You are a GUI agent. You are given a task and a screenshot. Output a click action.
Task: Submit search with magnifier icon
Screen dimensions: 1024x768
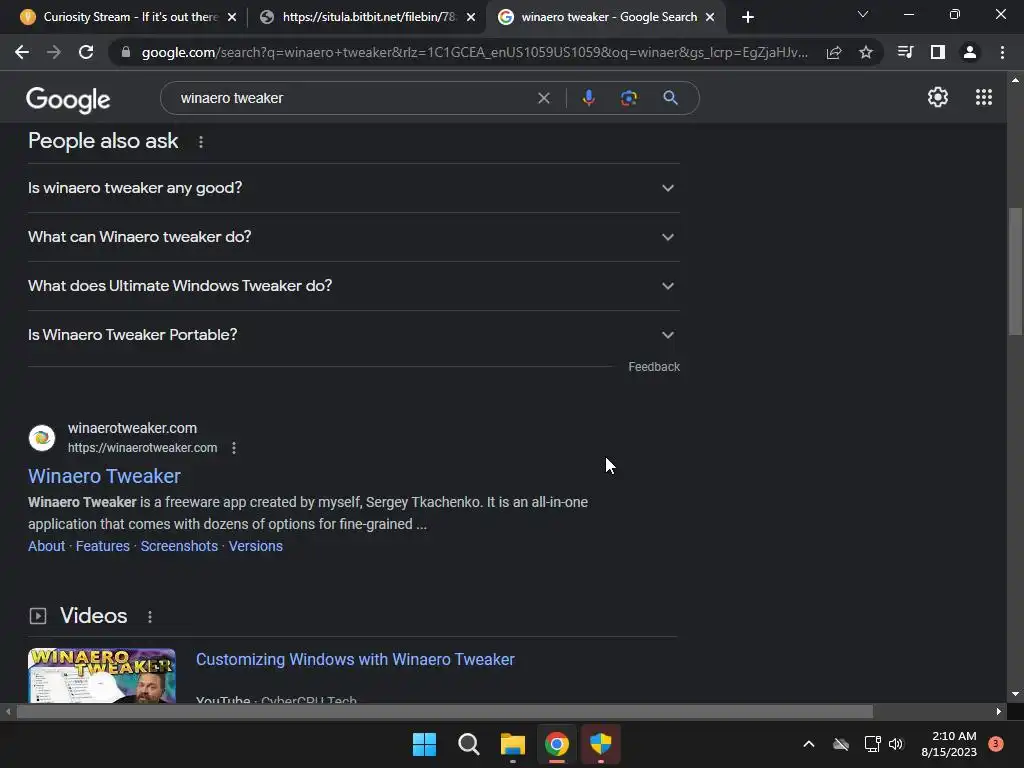(x=670, y=98)
